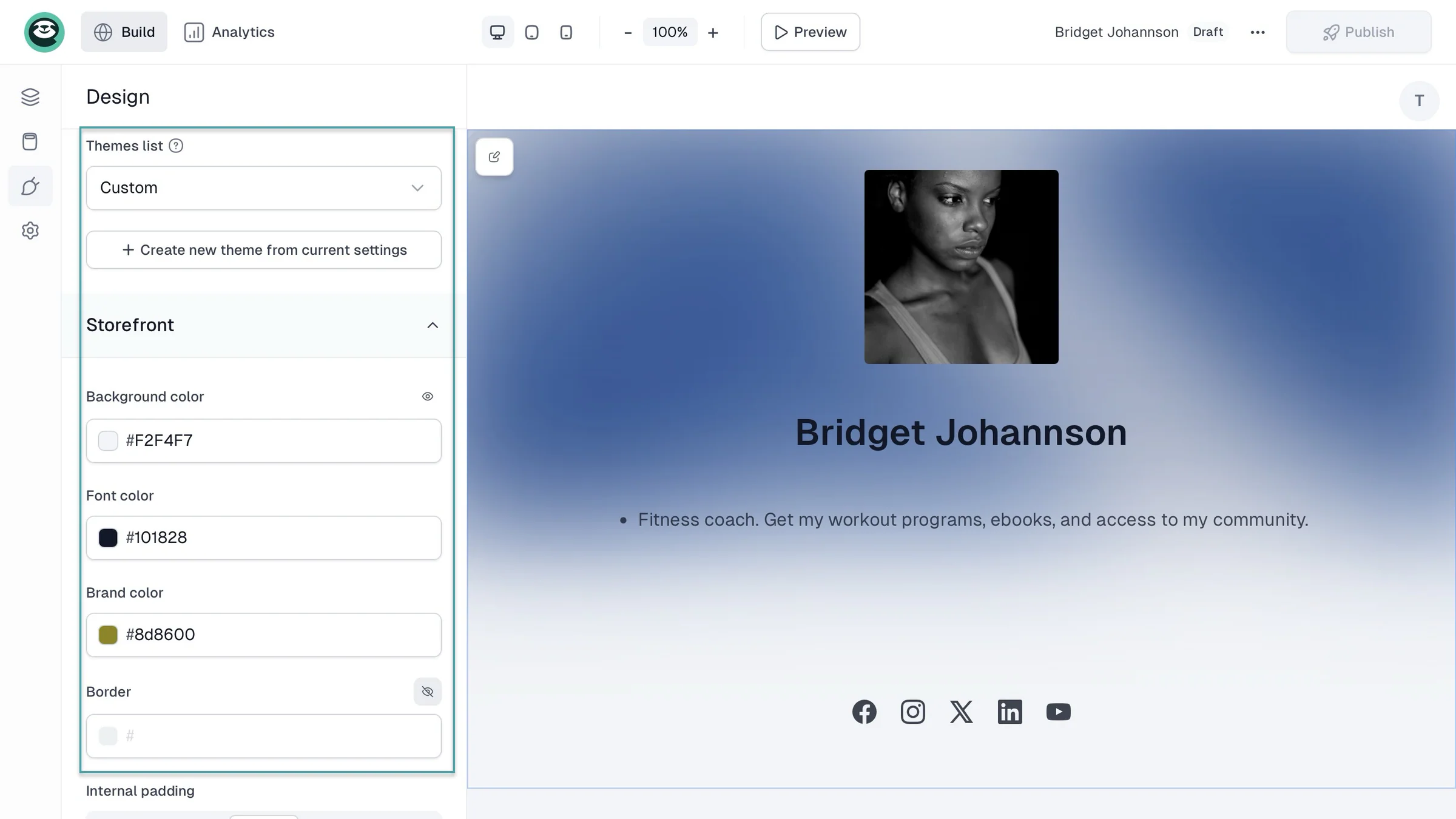Click the sloth logo home icon
The width and height of the screenshot is (1456, 819).
point(44,32)
